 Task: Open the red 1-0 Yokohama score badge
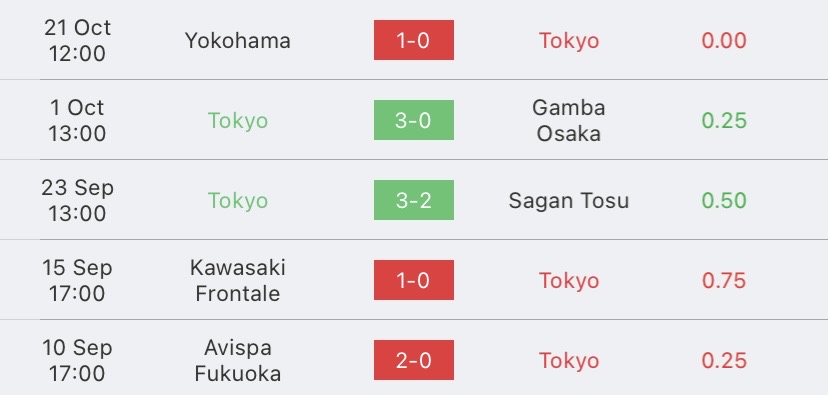pos(413,40)
